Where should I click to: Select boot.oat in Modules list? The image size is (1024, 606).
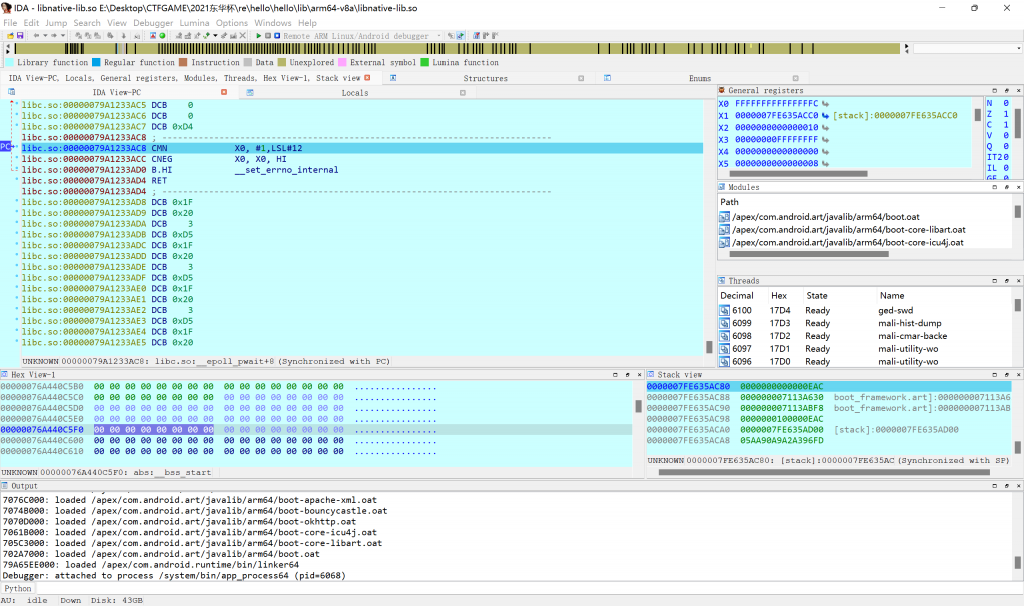point(825,217)
